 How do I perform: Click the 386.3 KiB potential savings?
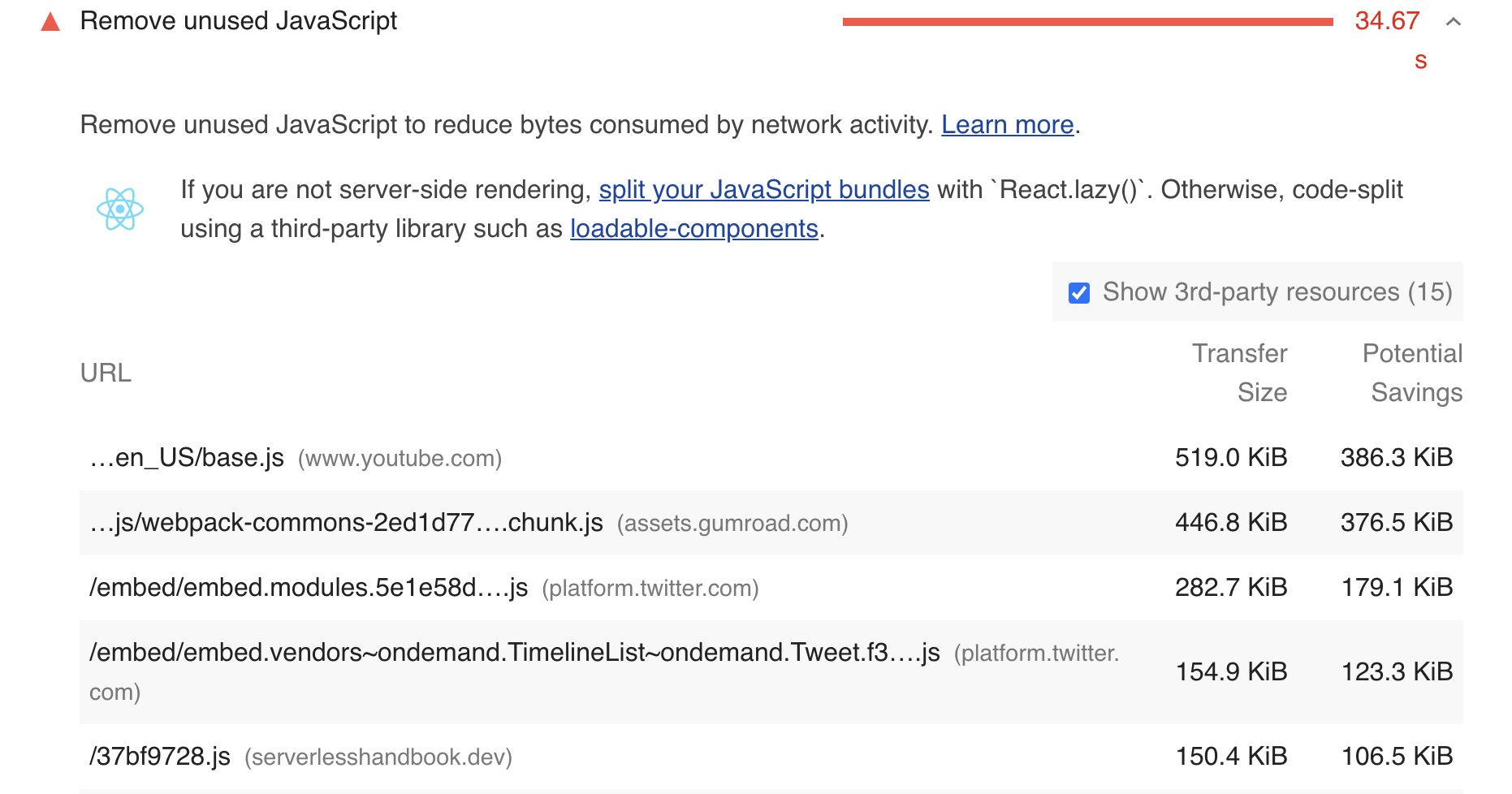click(1397, 457)
